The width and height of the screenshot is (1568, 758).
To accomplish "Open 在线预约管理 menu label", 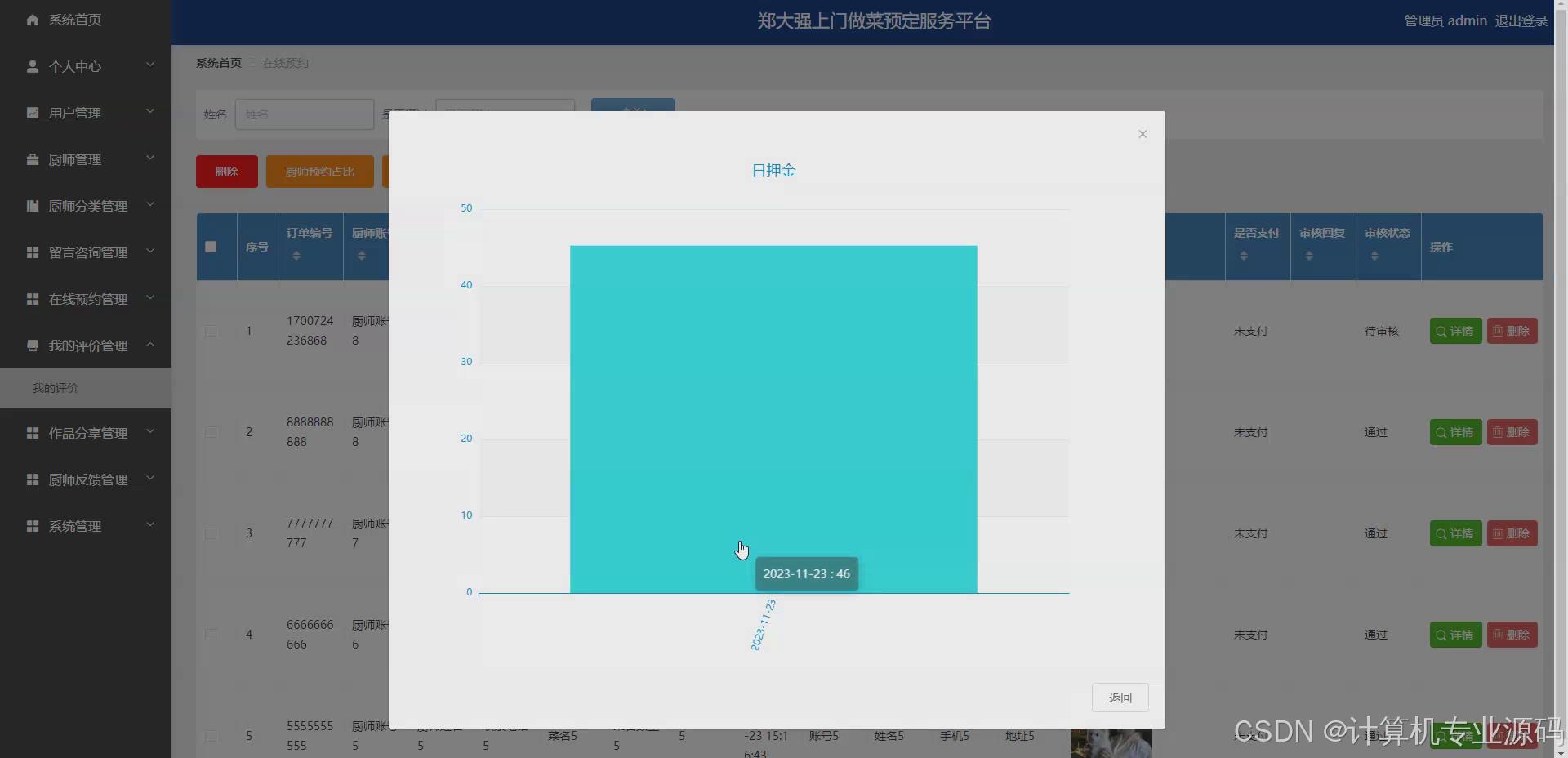I will (88, 299).
